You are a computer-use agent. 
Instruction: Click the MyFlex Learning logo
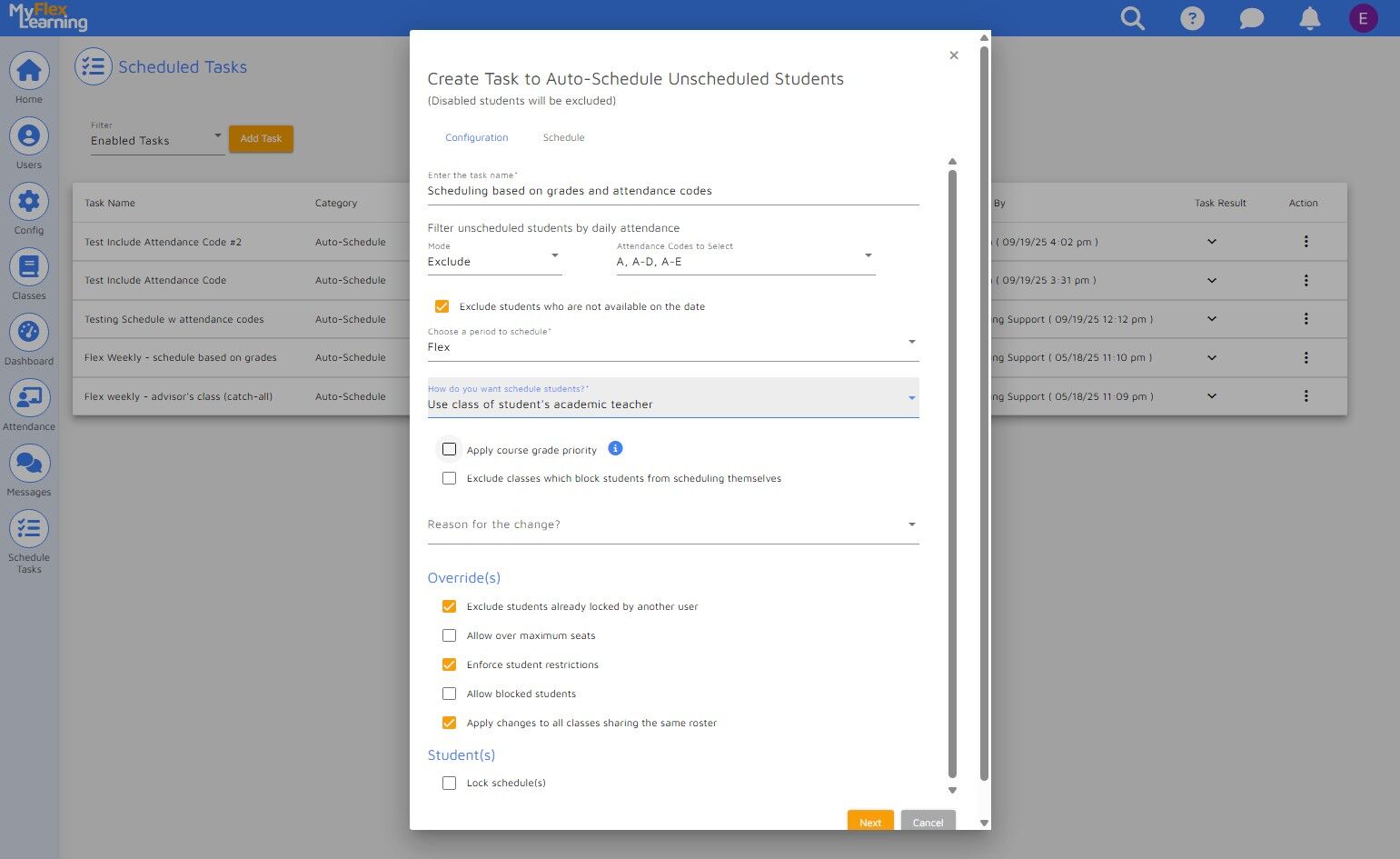pos(48,17)
